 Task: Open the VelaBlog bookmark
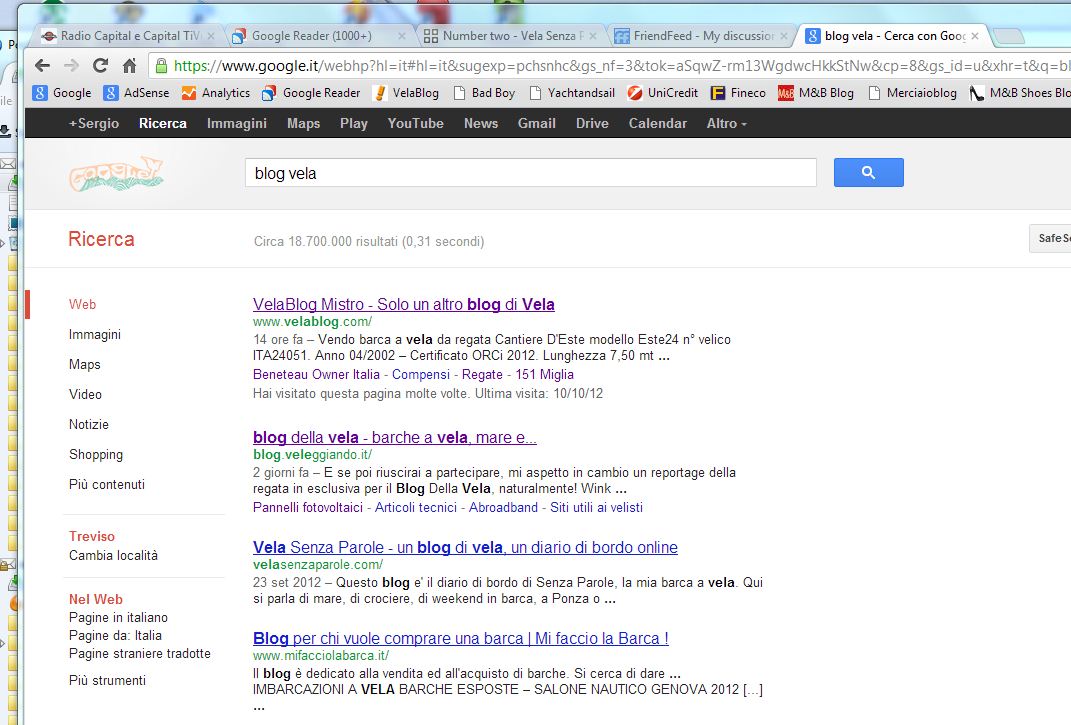point(406,93)
